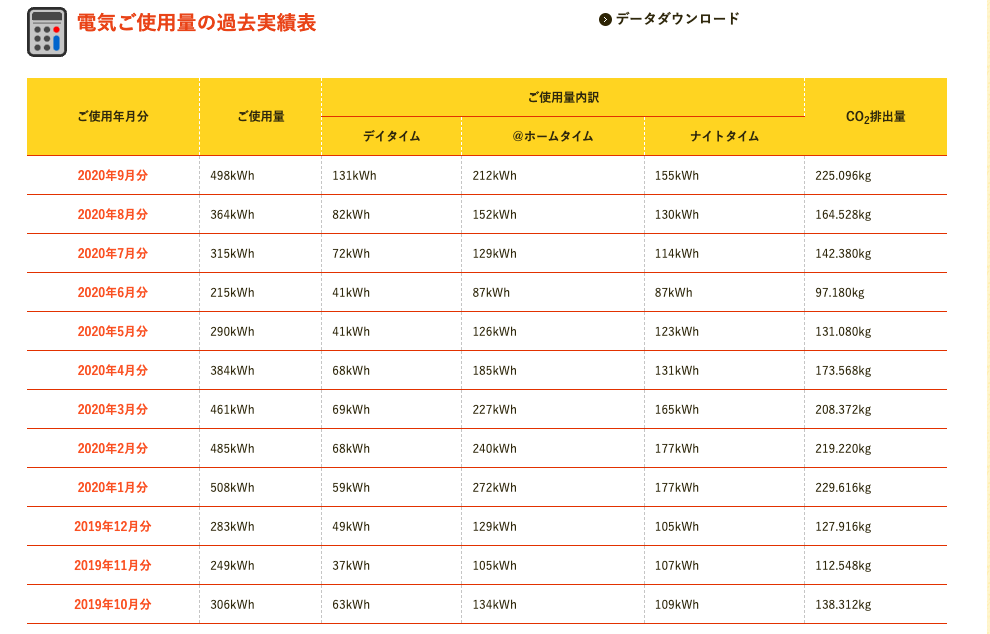Select the 112.548kg CO2 cell
Image resolution: width=990 pixels, height=634 pixels.
pos(876,566)
